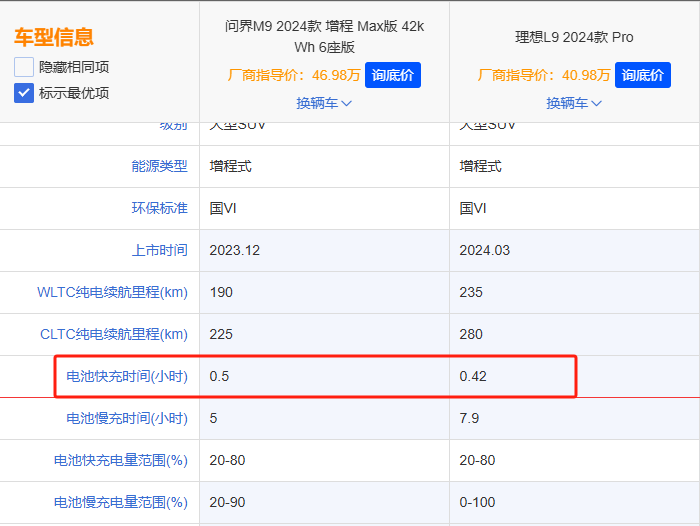The height and width of the screenshot is (526, 700).
Task: Select the 能源类型 row label
Action: [x=159, y=166]
